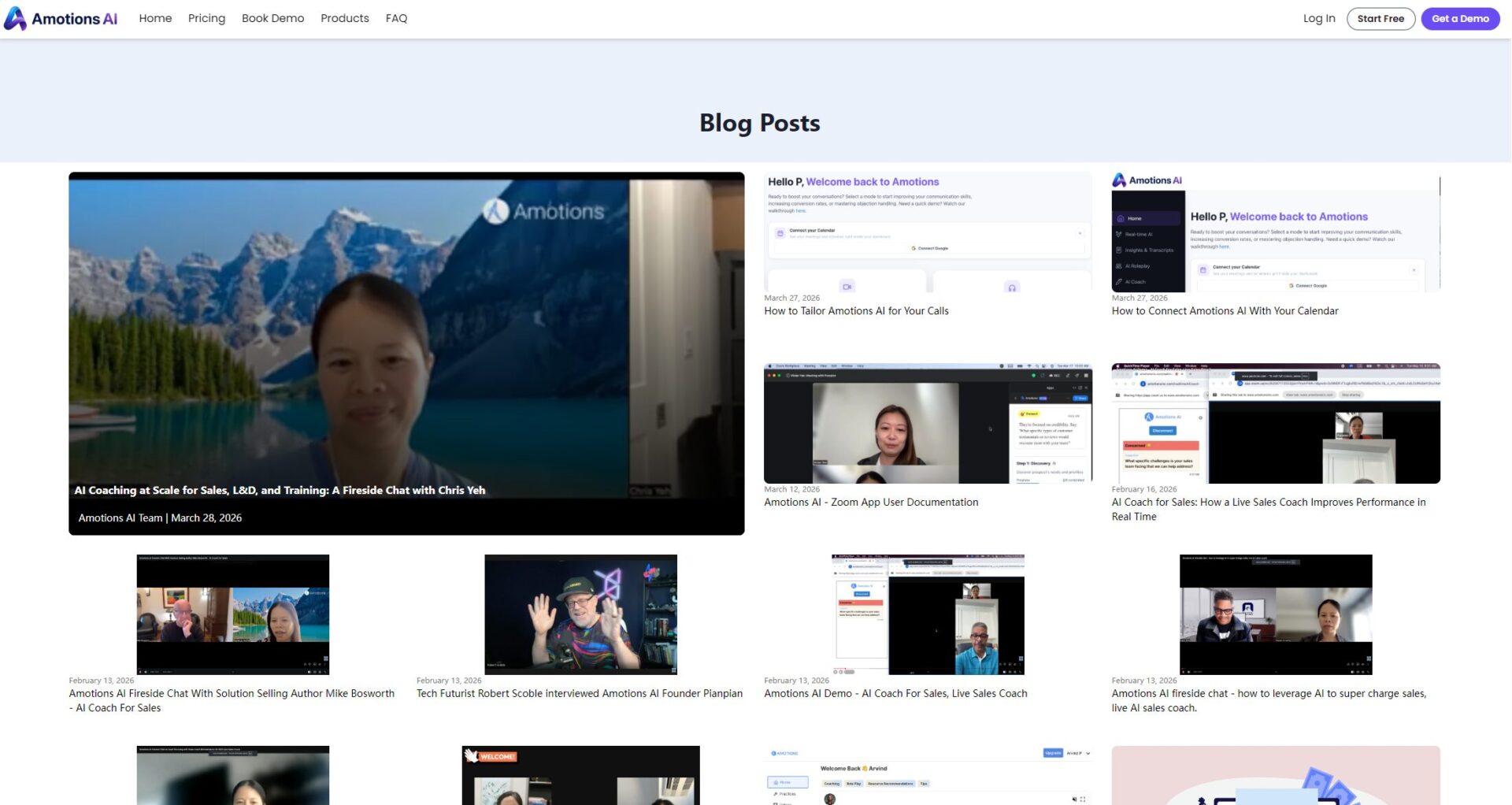Screen dimensions: 1512x805
Task: Open How to Connect Amotions AI With Your Calendar
Action: click(x=1225, y=311)
